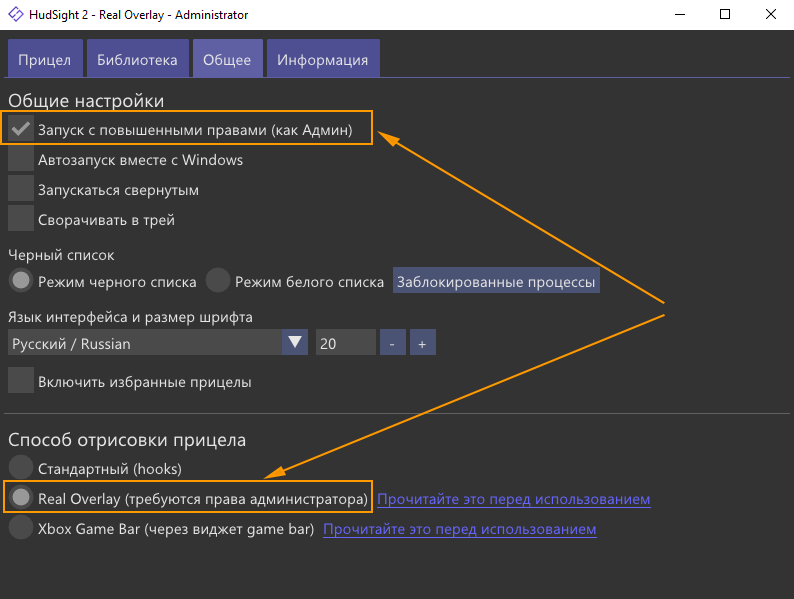Open the Информация tab

[x=322, y=59]
